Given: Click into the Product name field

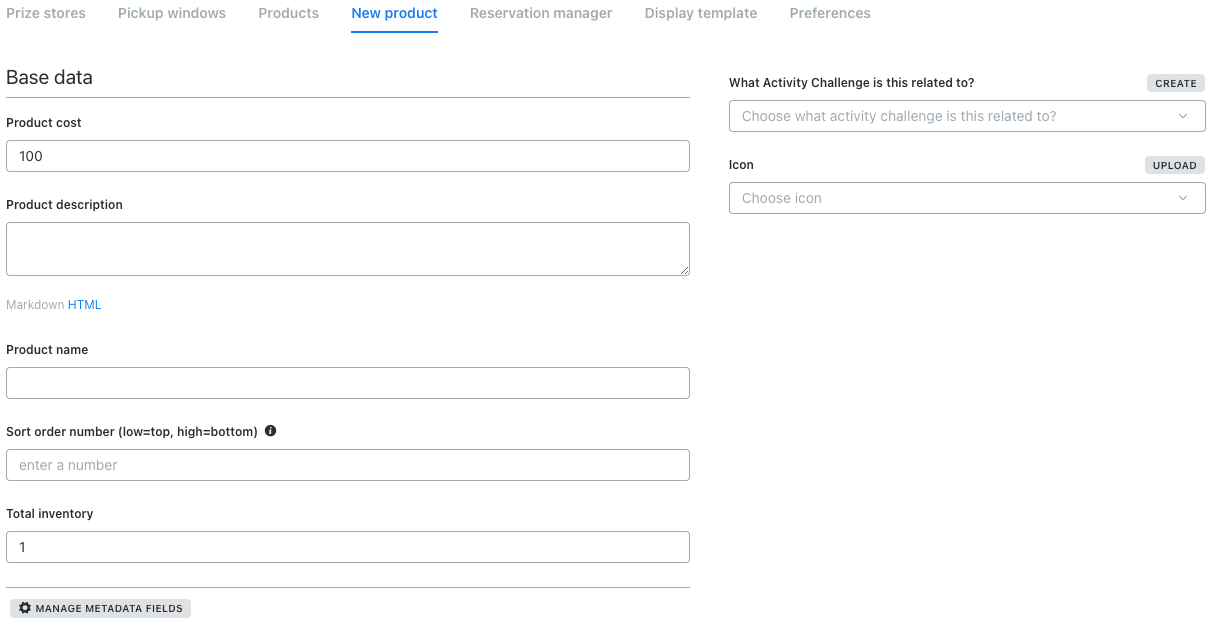Looking at the screenshot, I should [x=347, y=383].
